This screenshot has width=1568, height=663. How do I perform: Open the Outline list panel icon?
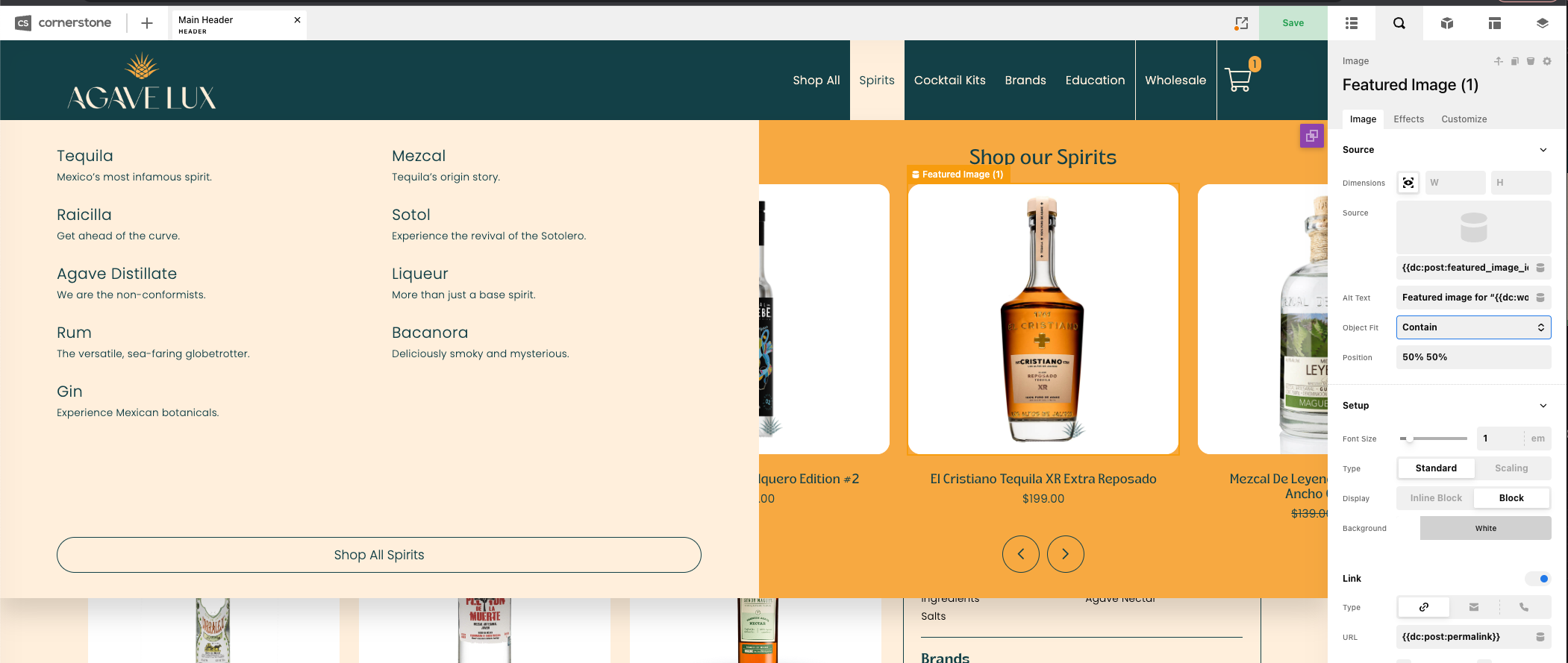[1351, 23]
